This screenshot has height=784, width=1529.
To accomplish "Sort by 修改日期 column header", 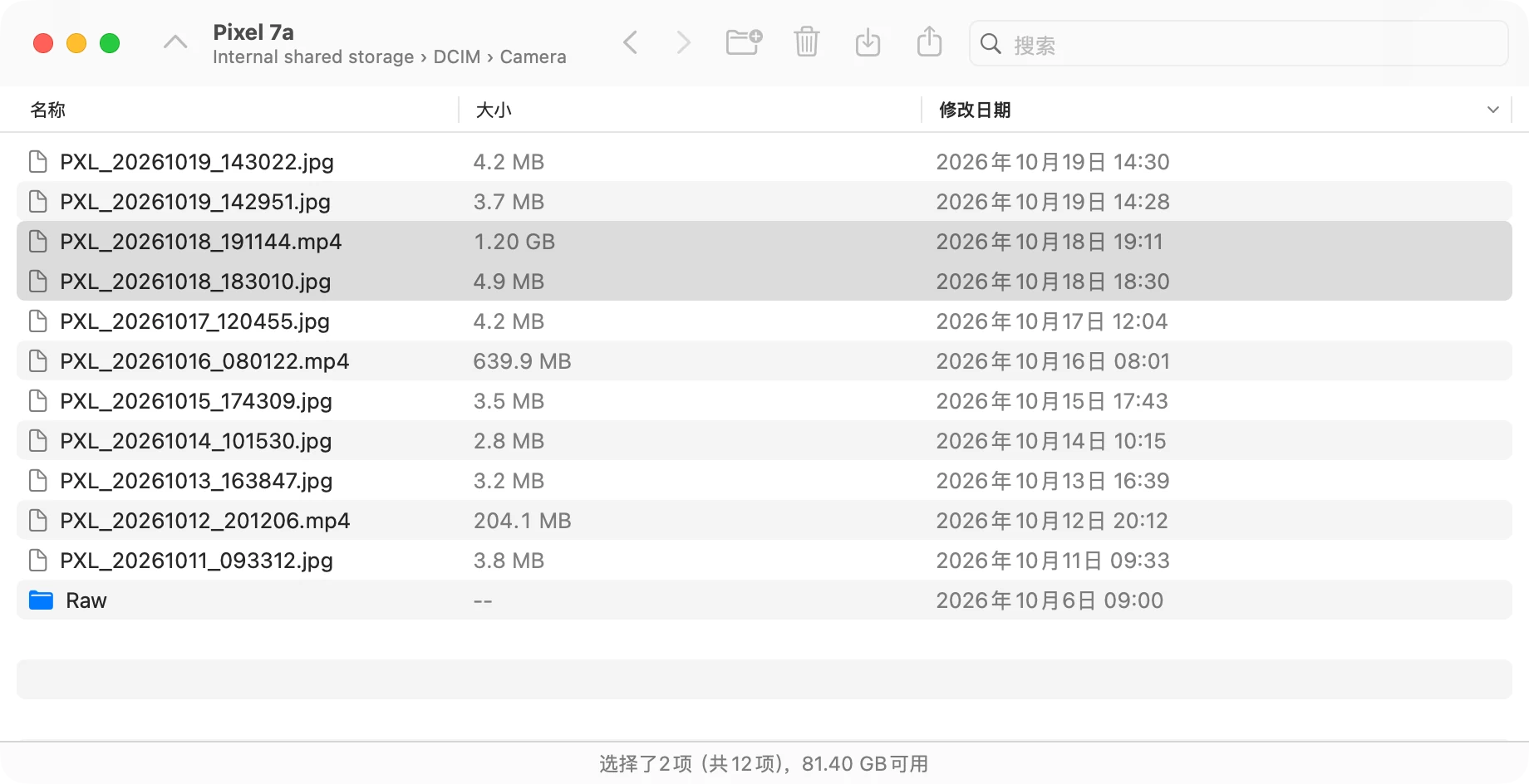I will (975, 110).
